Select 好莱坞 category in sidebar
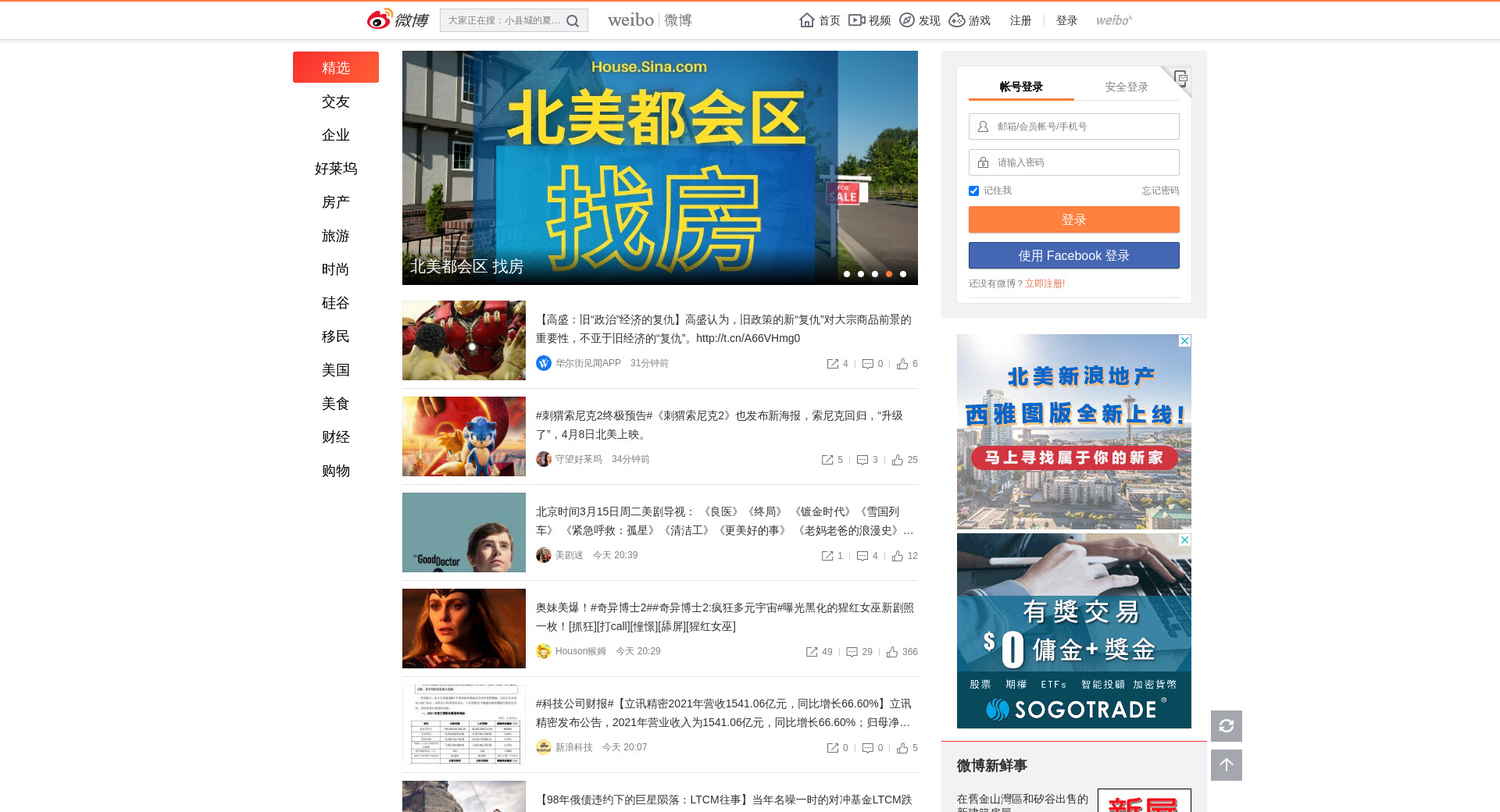Viewport: 1500px width, 812px height. (336, 169)
